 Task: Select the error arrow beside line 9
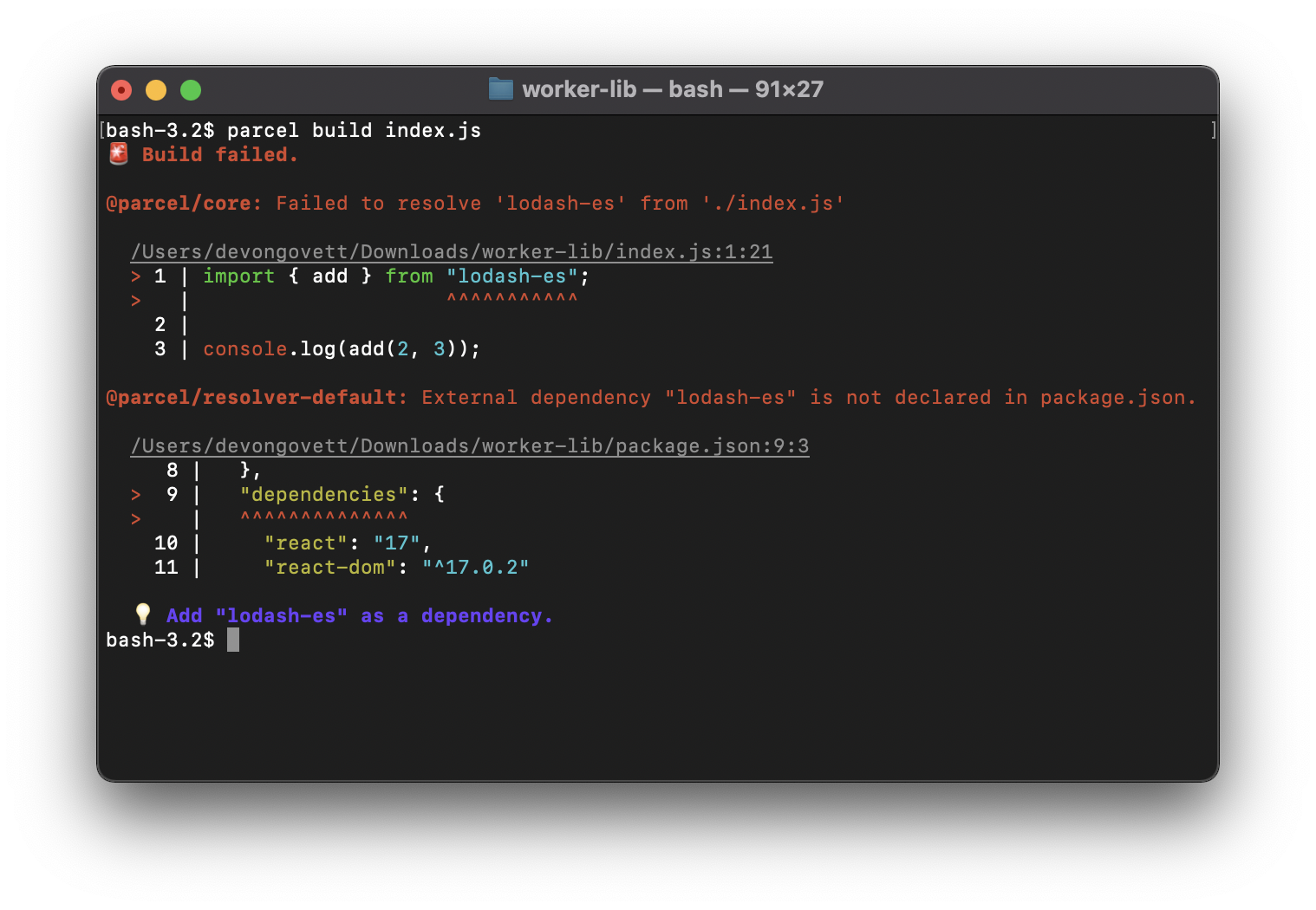coord(137,494)
